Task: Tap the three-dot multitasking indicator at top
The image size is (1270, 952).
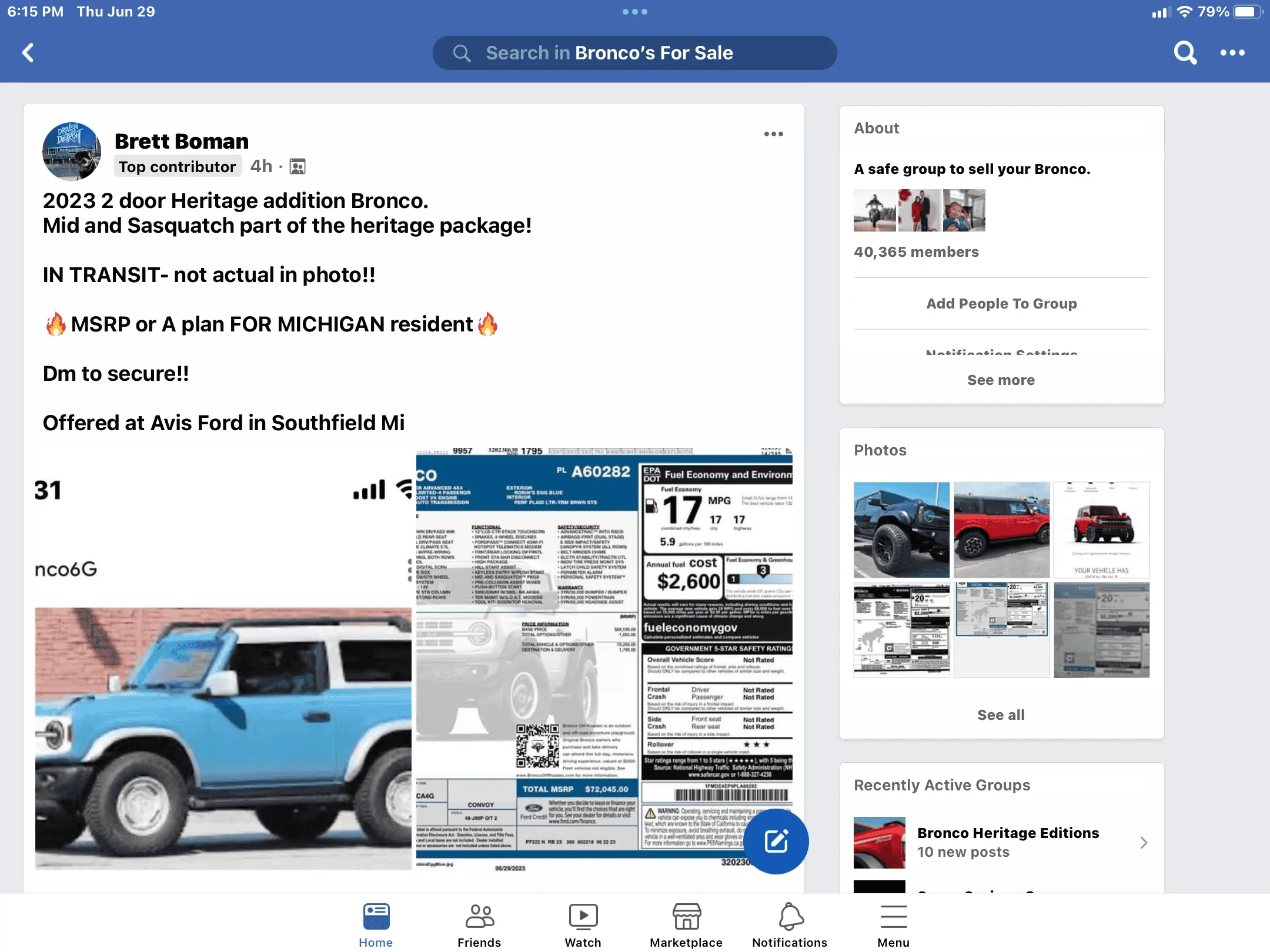Action: click(635, 12)
